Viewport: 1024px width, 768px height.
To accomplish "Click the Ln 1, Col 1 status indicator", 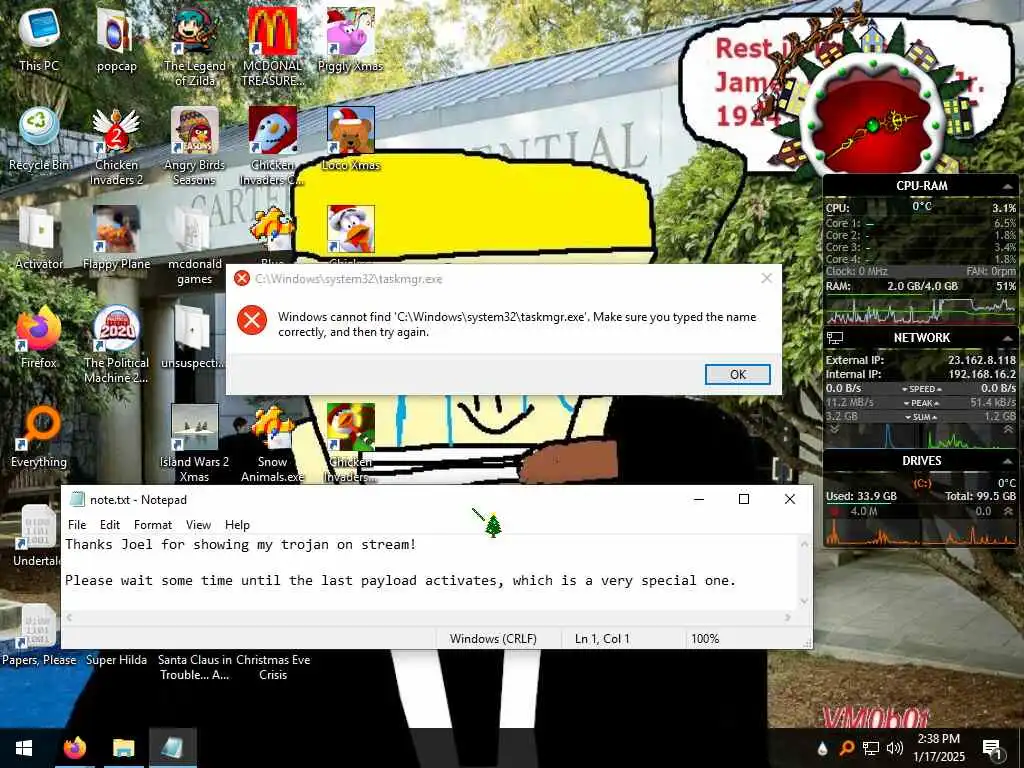I will click(x=601, y=639).
